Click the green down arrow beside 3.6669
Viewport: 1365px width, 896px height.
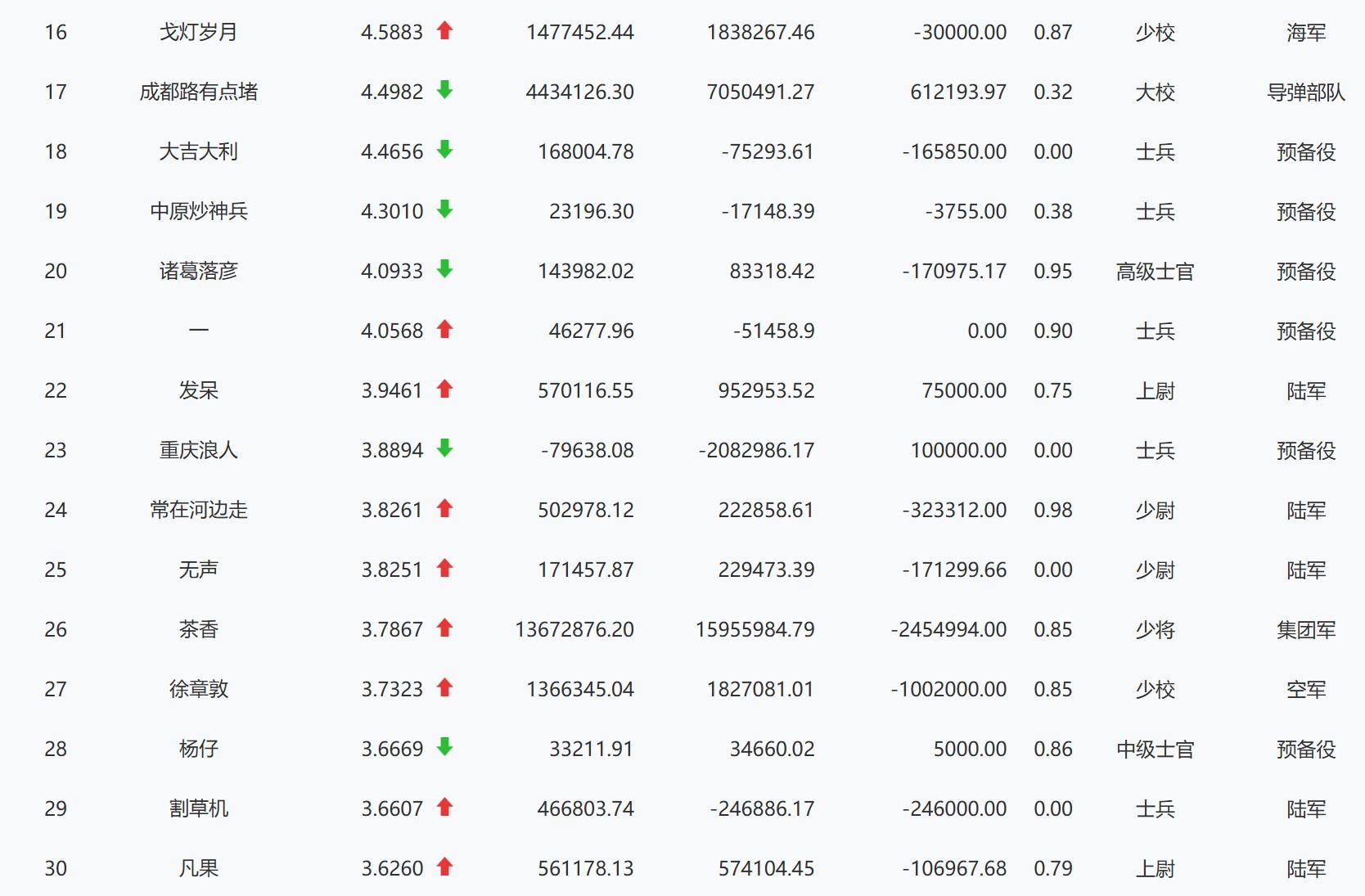444,747
